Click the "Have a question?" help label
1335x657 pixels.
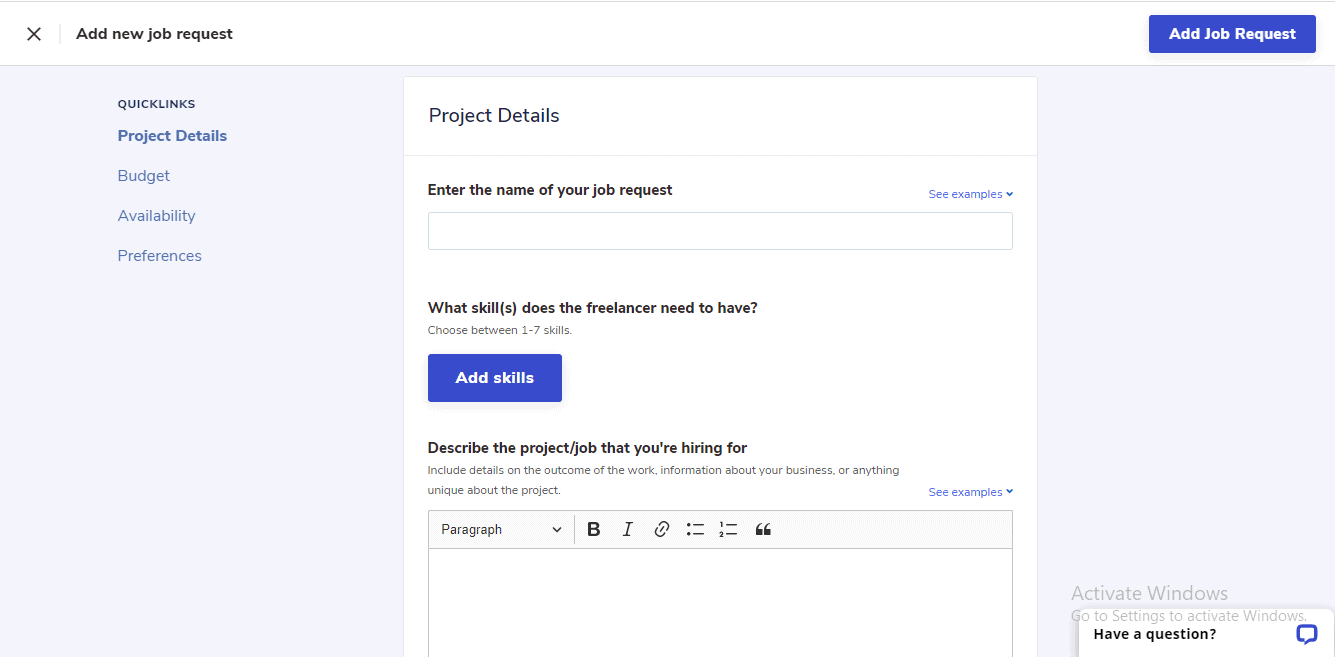(1154, 634)
